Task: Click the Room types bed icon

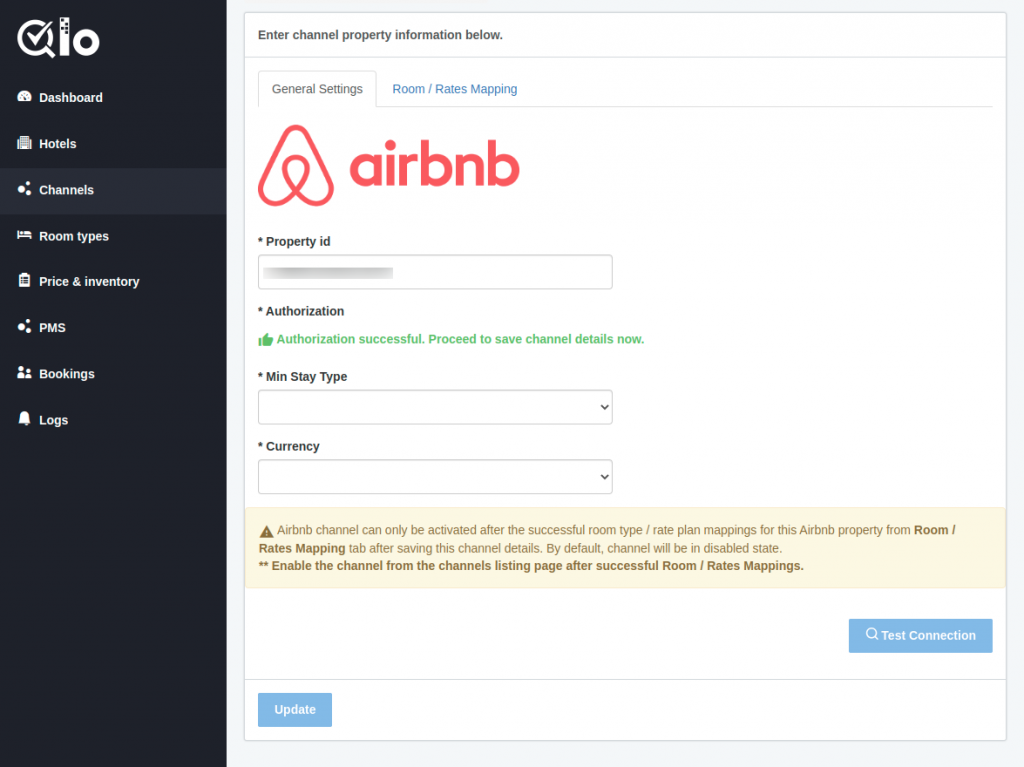Action: 24,235
